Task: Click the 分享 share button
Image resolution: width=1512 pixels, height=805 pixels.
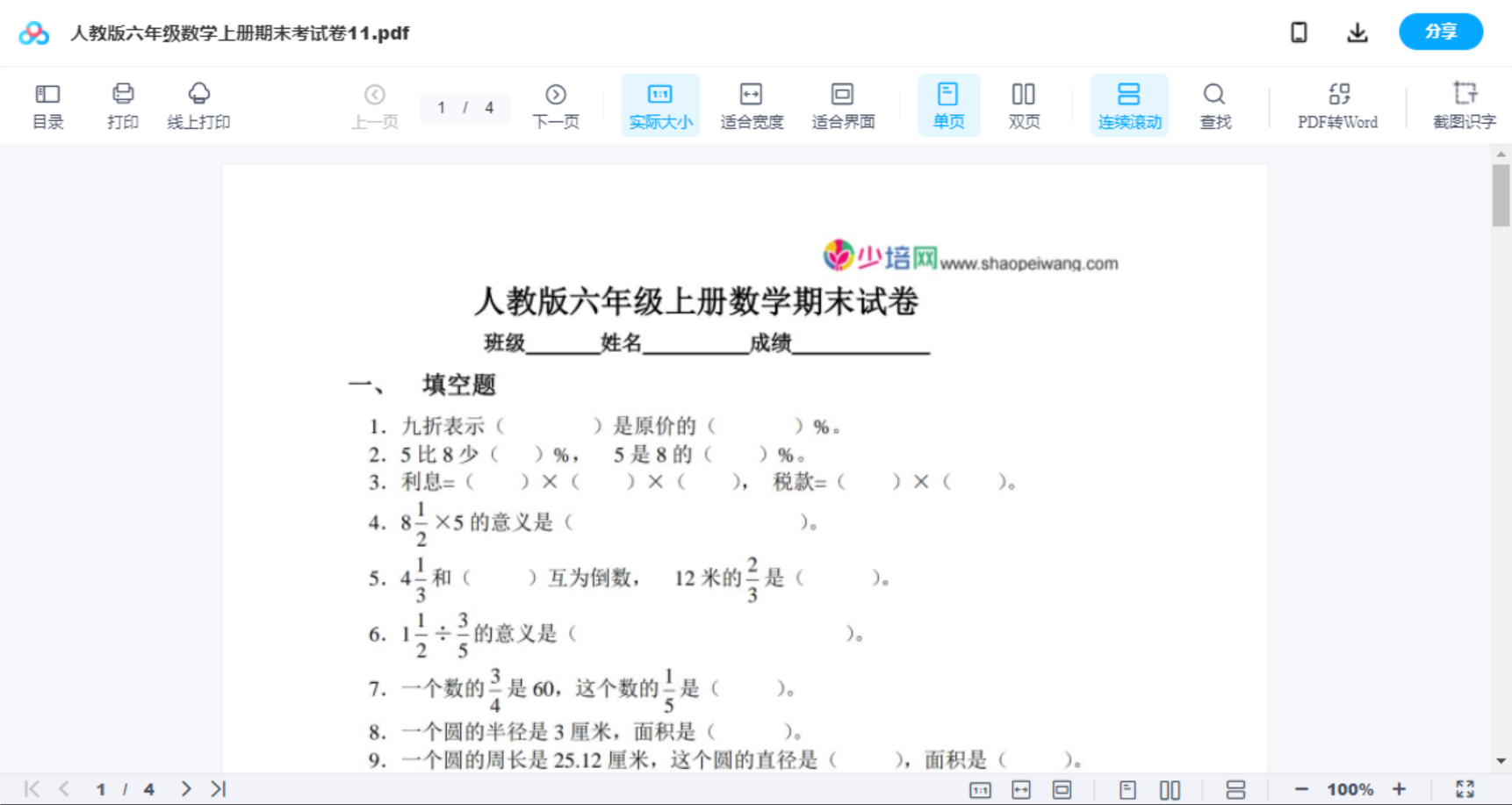Action: click(x=1441, y=32)
